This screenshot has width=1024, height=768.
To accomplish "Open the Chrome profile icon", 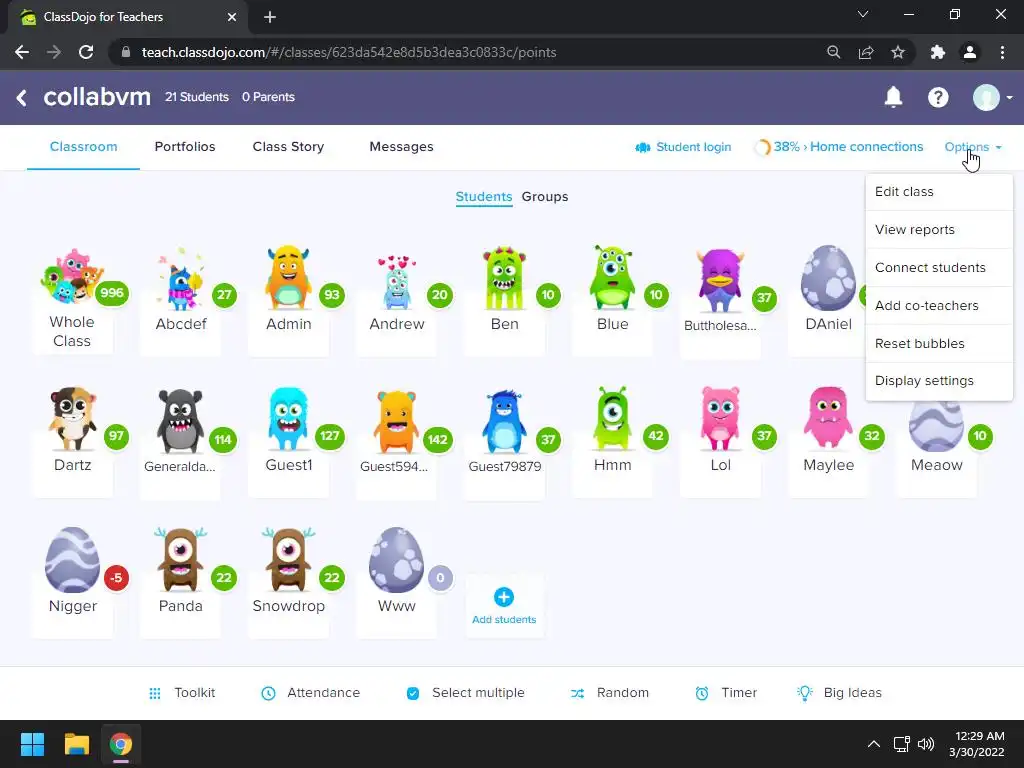I will 970,52.
